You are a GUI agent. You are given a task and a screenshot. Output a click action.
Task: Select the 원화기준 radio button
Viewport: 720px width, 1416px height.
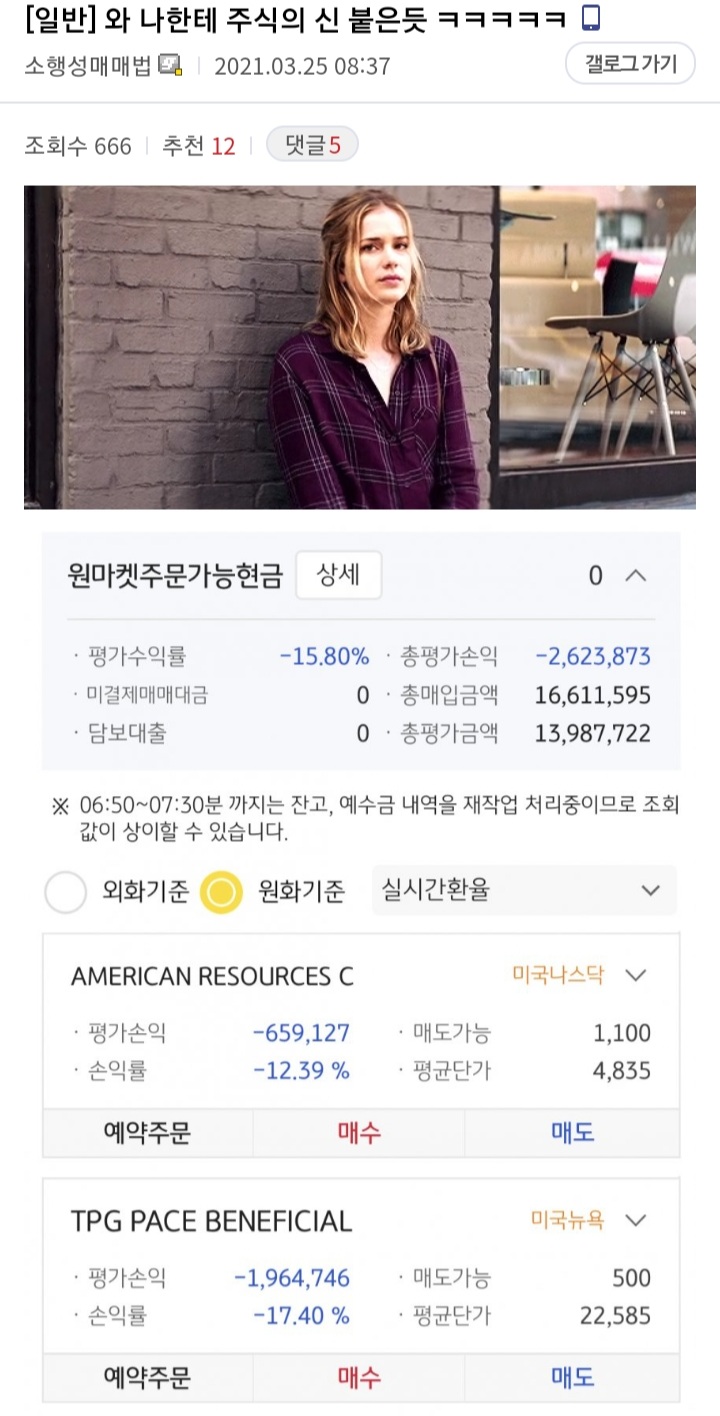pos(221,892)
